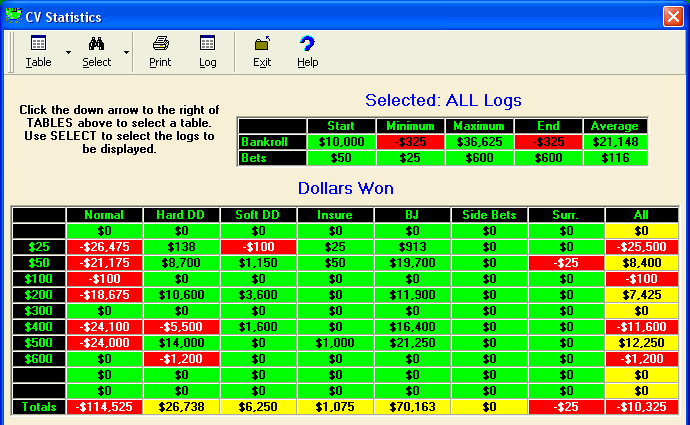Click the red Bankroll Minimum -$325 cell
The width and height of the screenshot is (690, 425).
coord(411,142)
